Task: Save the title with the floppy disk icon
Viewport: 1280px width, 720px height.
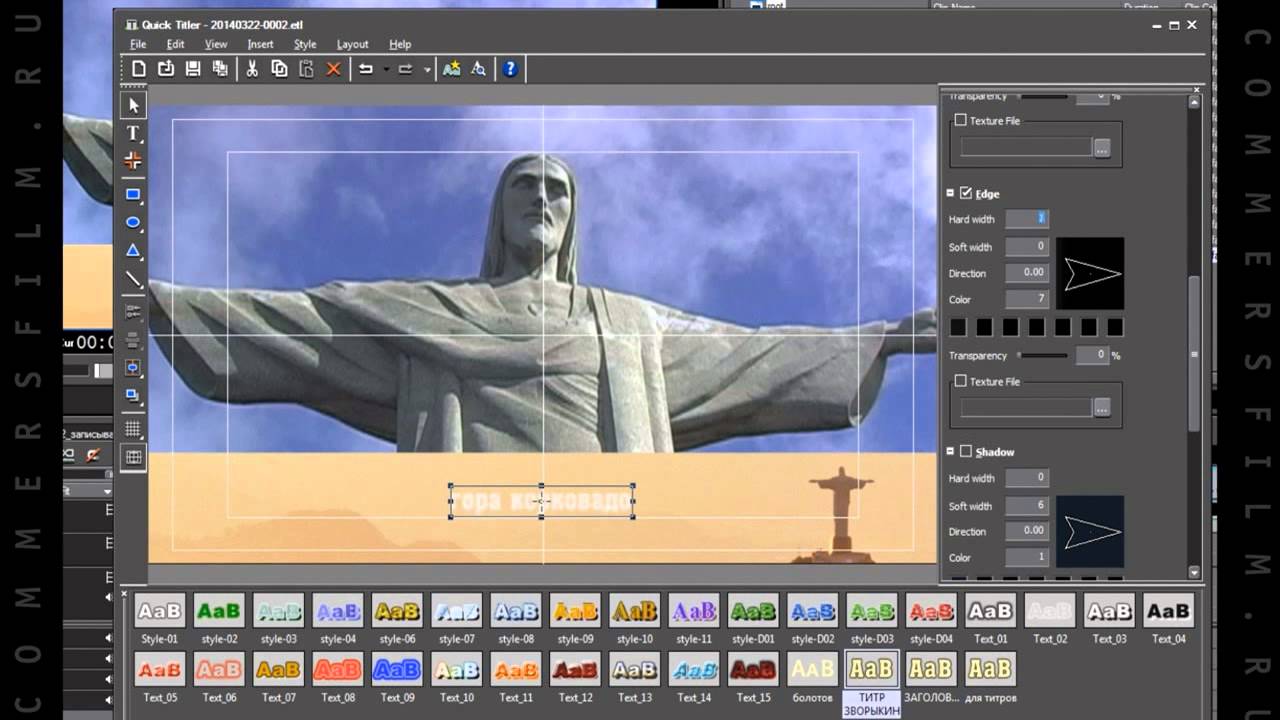Action: pos(193,69)
